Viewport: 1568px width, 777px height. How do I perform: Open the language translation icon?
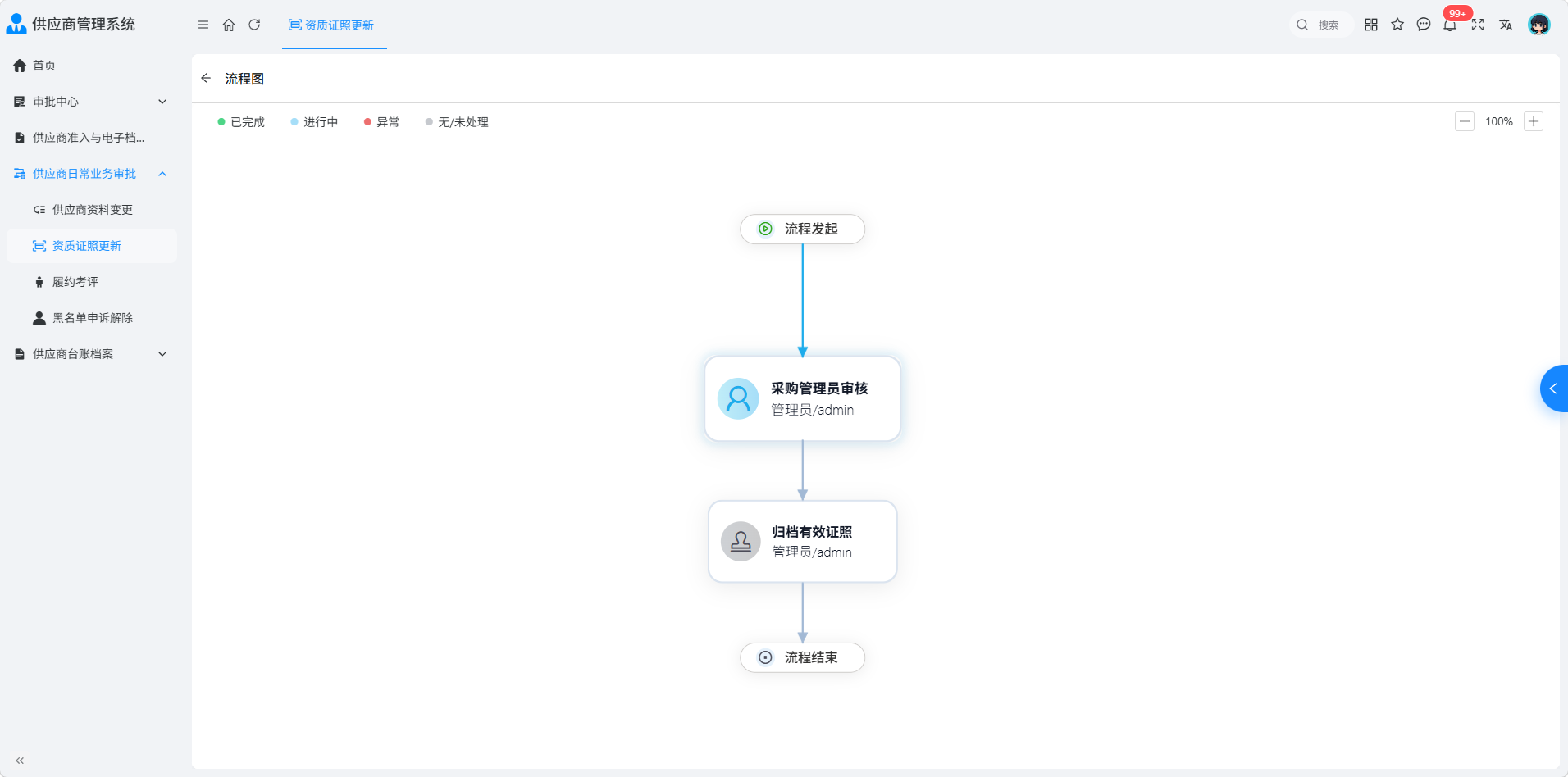point(1506,25)
